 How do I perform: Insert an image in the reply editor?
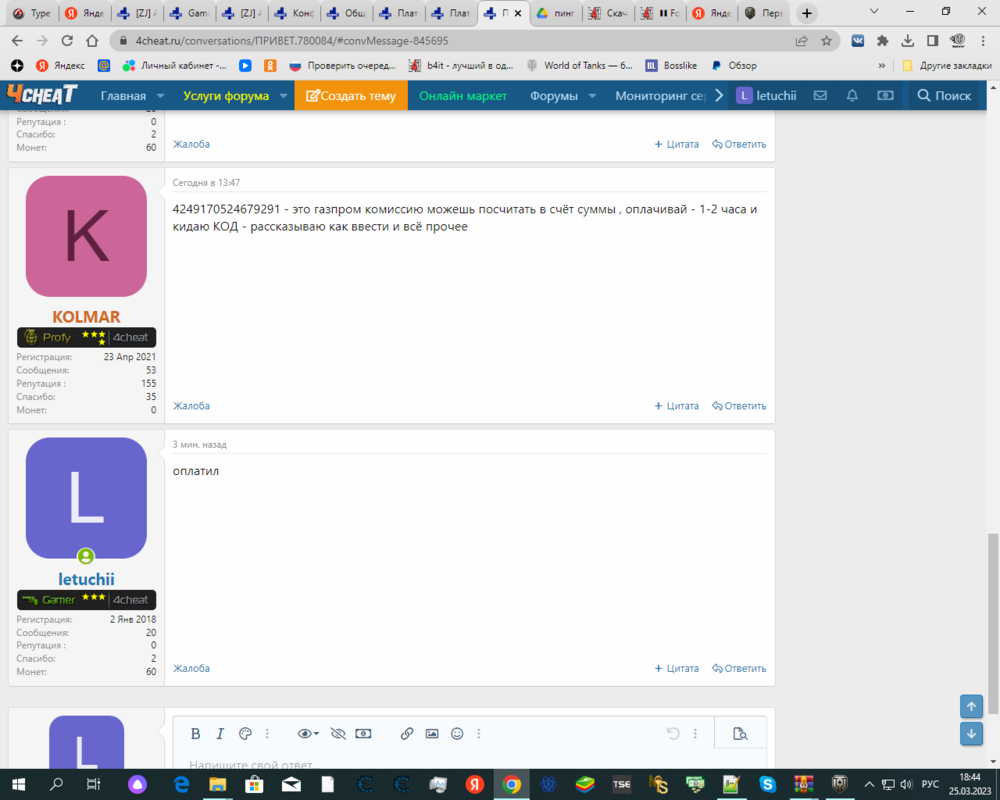432,734
